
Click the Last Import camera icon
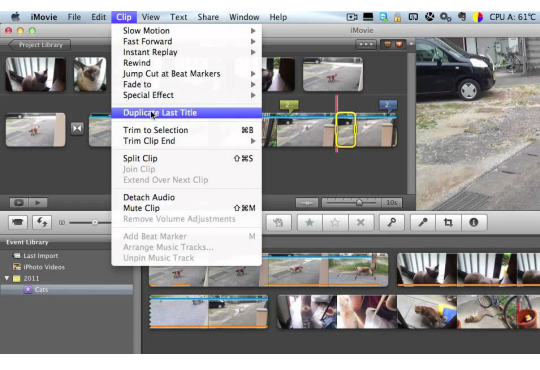pyautogui.click(x=17, y=256)
